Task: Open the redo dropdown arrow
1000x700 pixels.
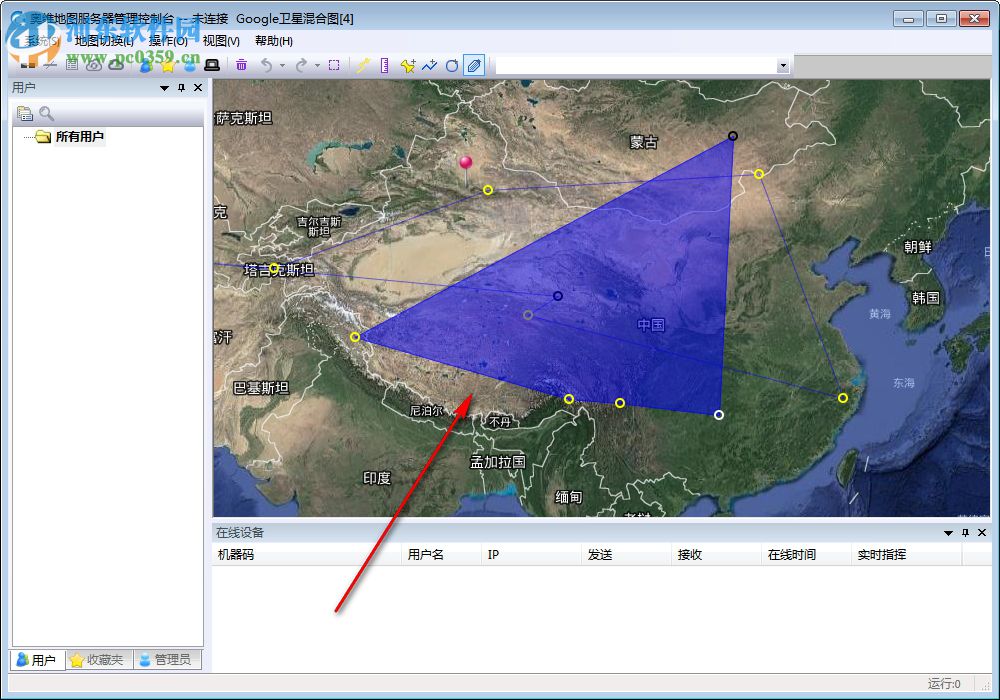Action: coord(317,65)
